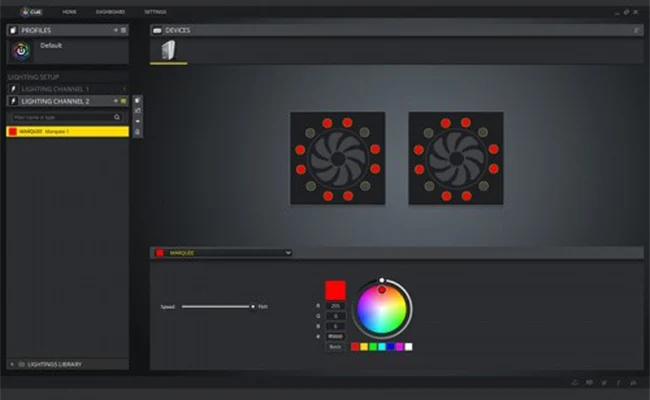Viewport: 650px width, 400px height.
Task: Click the Profiles header icon
Action: tap(13, 30)
